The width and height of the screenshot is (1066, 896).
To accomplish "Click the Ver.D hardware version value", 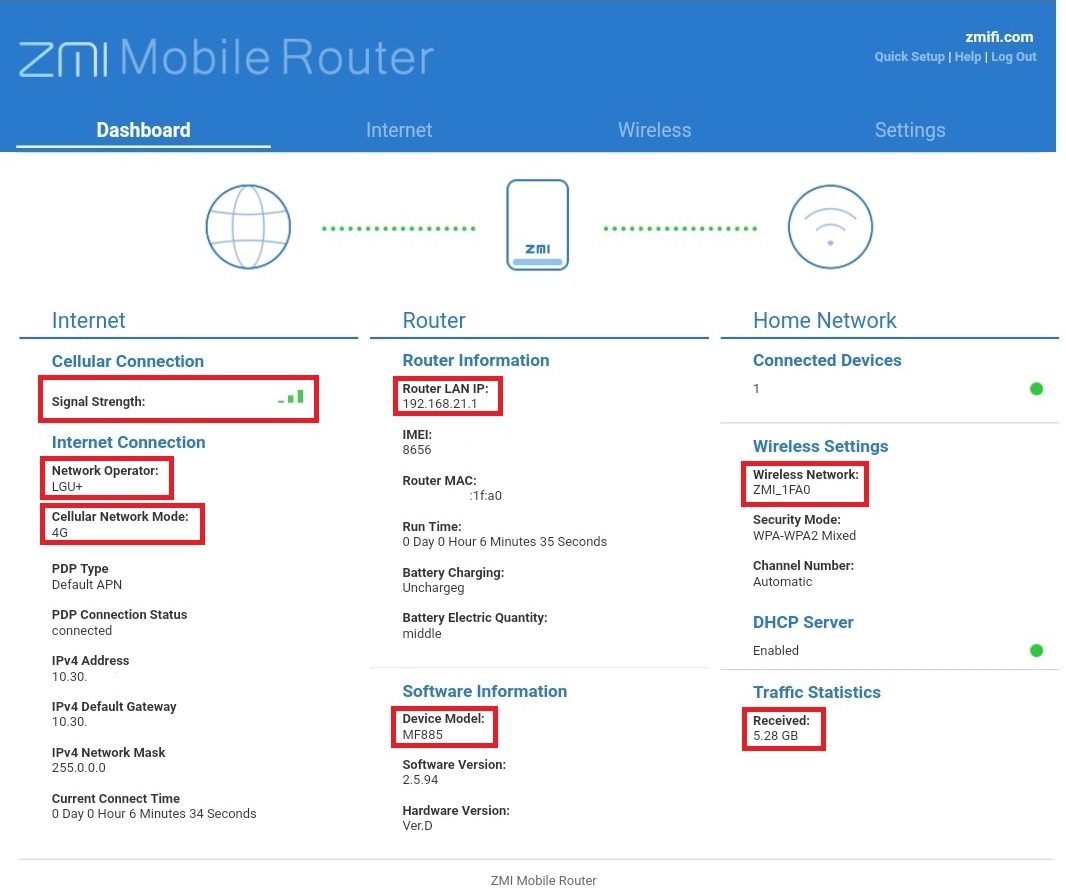I will (417, 825).
